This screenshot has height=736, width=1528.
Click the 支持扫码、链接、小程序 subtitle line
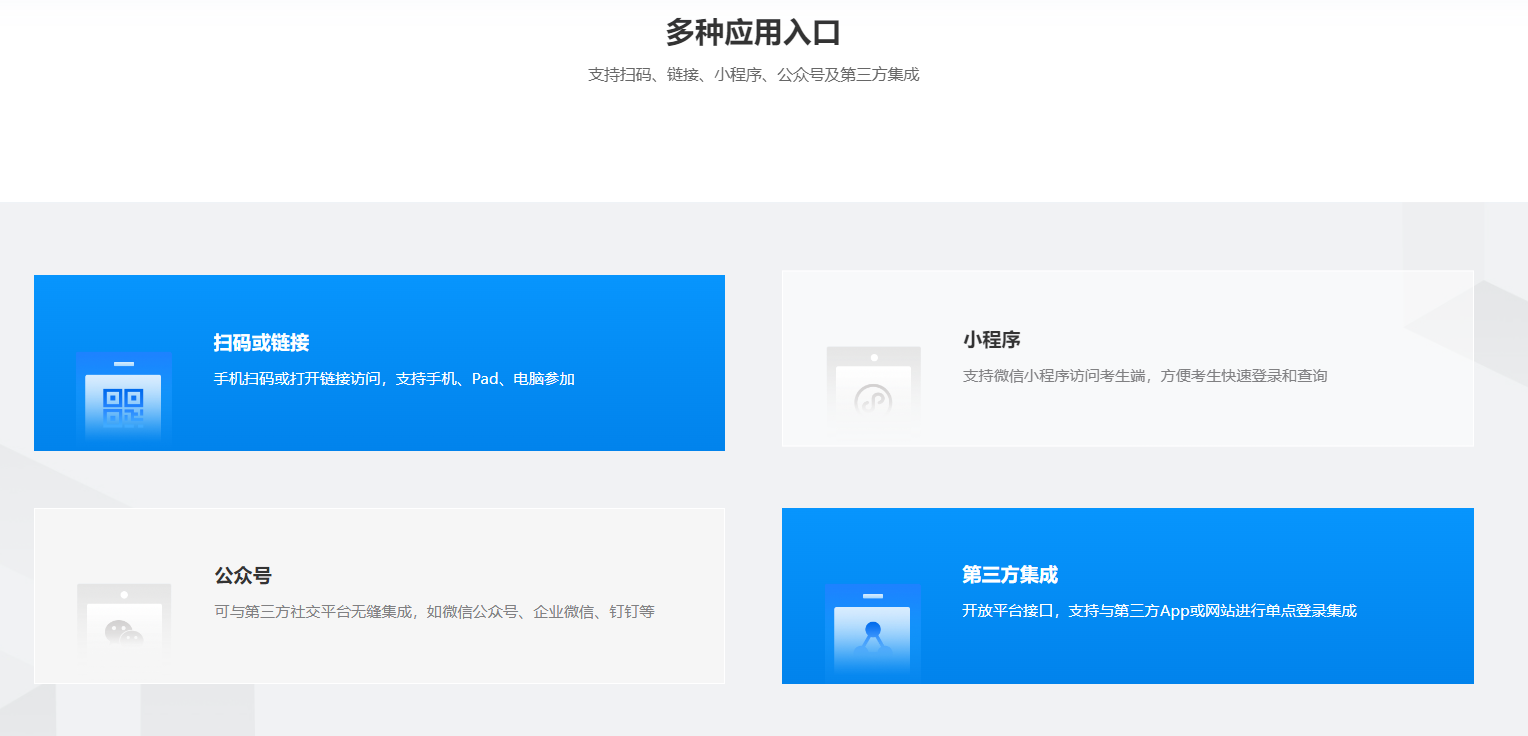pyautogui.click(x=753, y=75)
